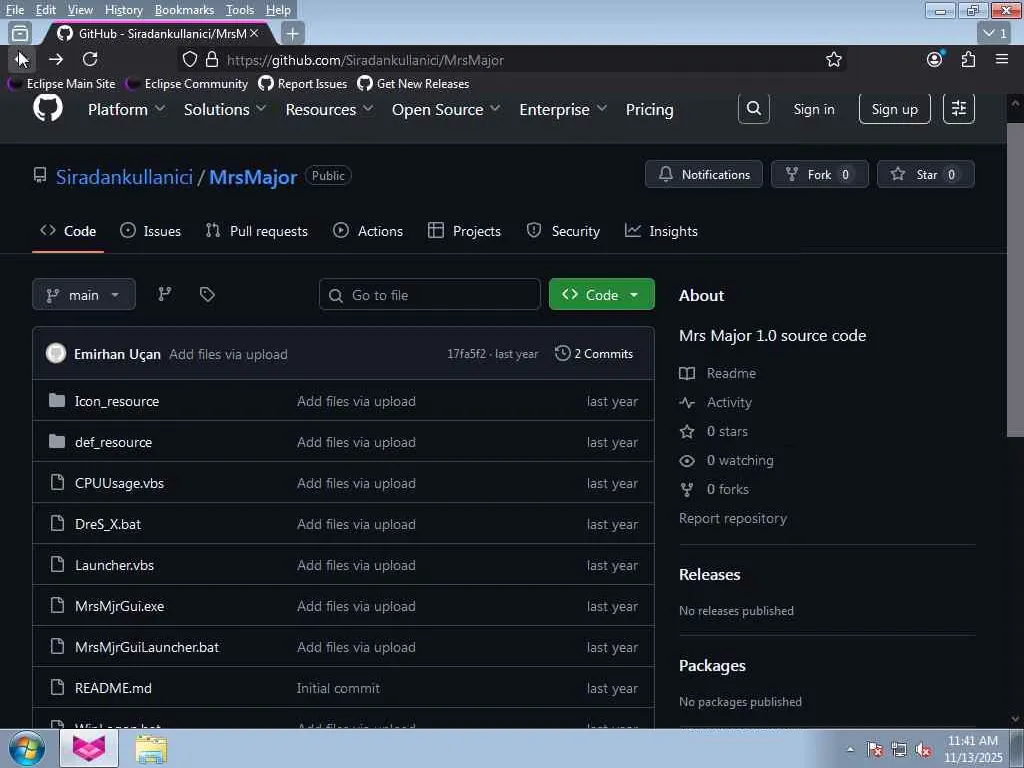This screenshot has width=1024, height=768.
Task: Click the browser forward arrow
Action: pyautogui.click(x=56, y=59)
